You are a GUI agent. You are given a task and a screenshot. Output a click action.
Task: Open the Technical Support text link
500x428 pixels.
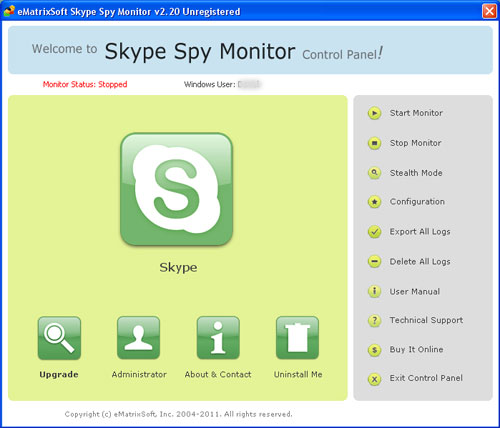click(426, 320)
